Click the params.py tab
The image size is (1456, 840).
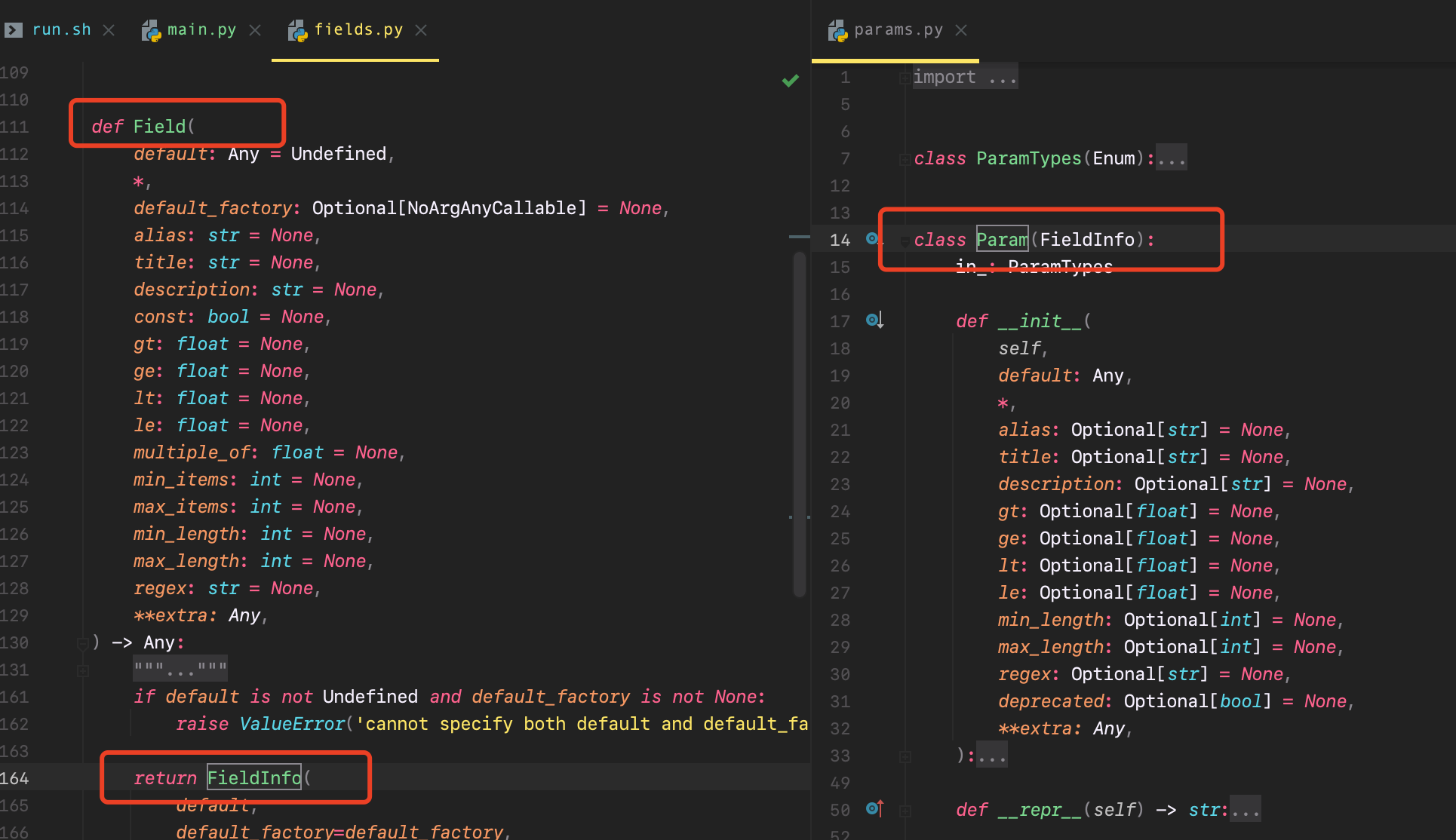point(893,28)
